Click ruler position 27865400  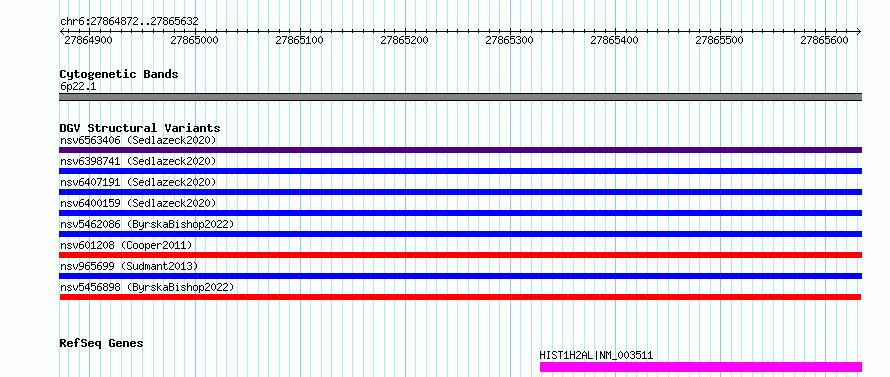(614, 40)
